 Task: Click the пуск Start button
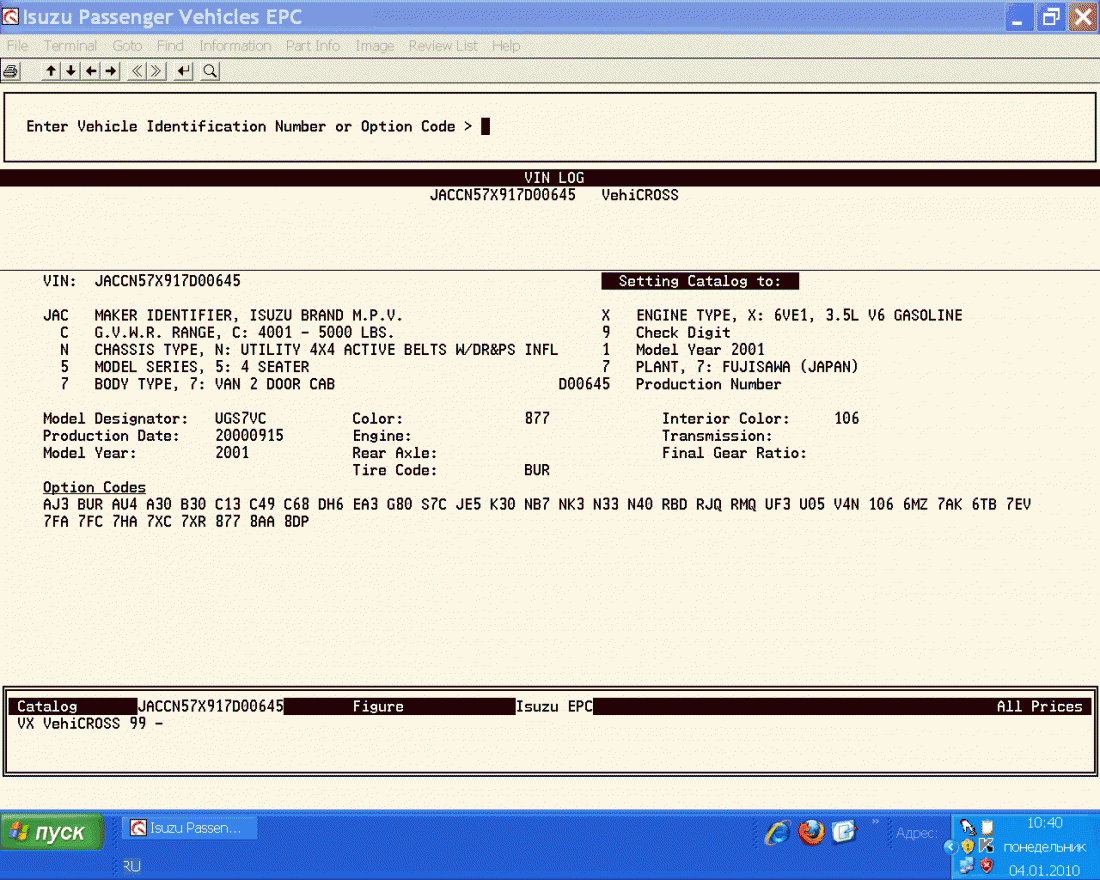(52, 832)
